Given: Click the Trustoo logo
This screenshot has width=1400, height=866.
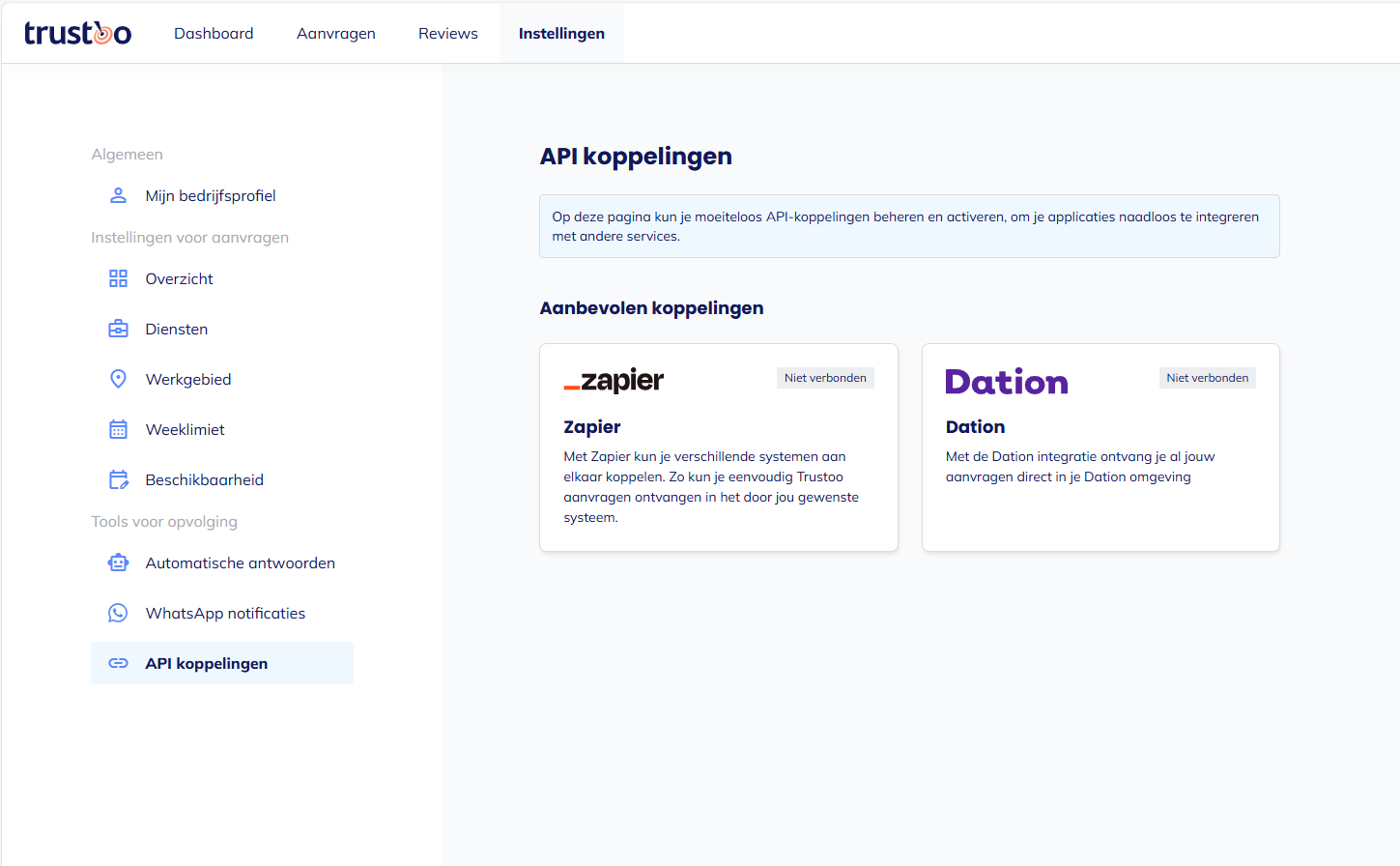Looking at the screenshot, I should [x=77, y=33].
